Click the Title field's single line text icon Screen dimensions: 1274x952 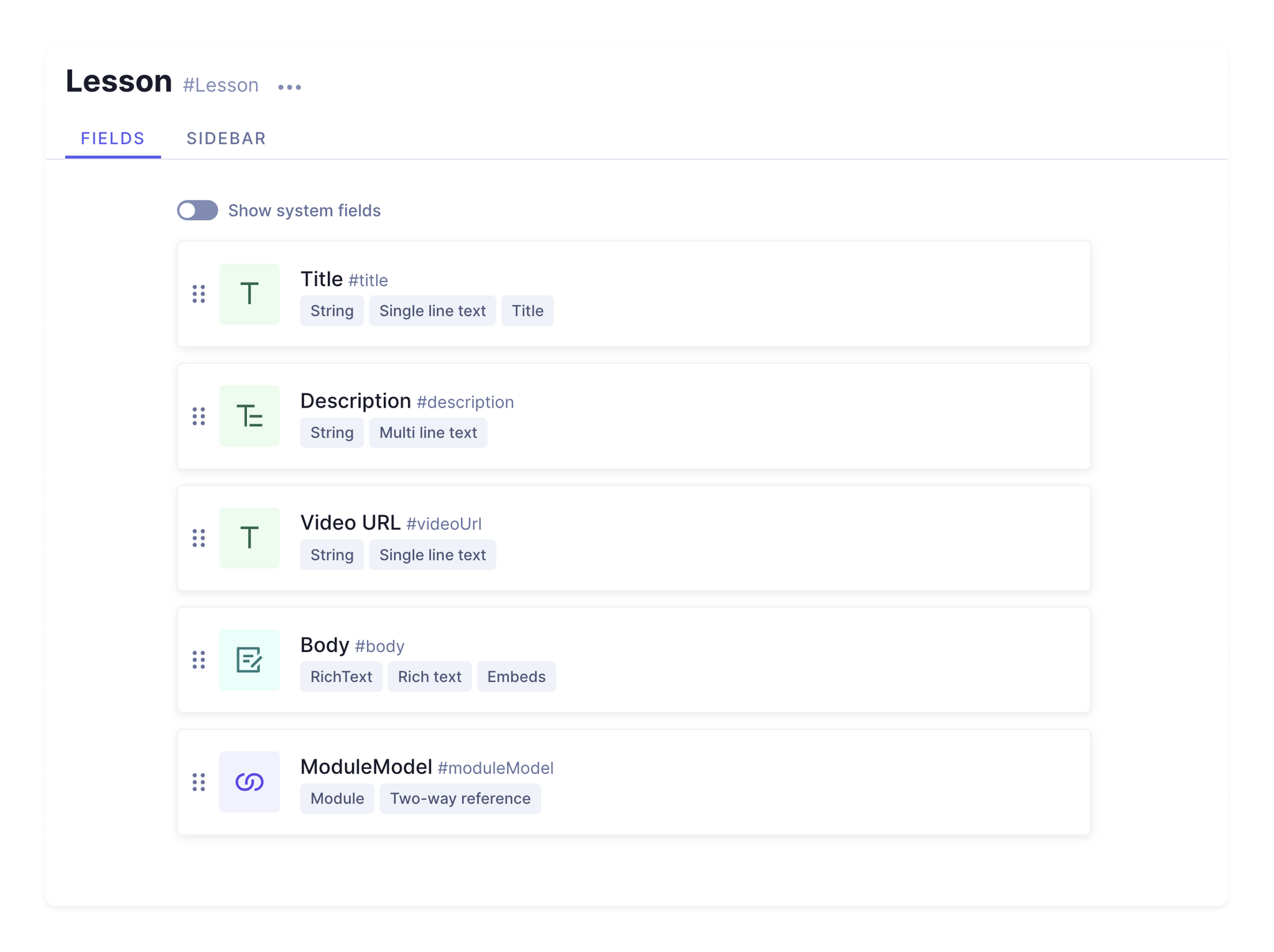(x=249, y=294)
